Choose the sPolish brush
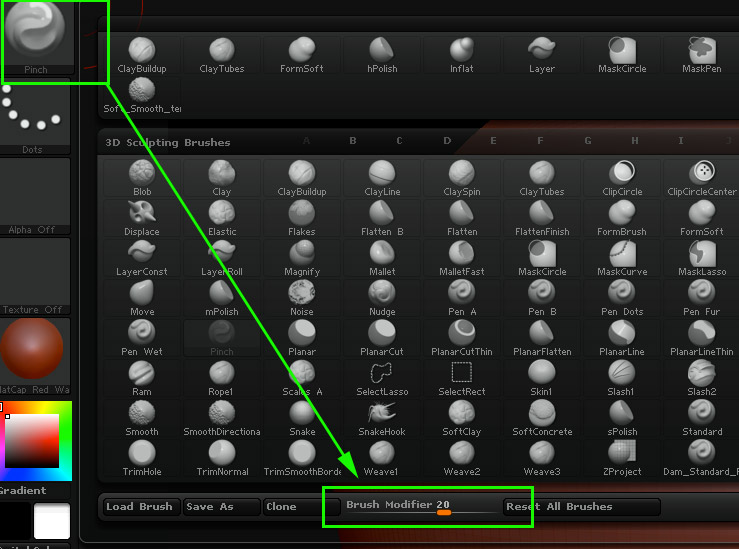 (x=622, y=418)
